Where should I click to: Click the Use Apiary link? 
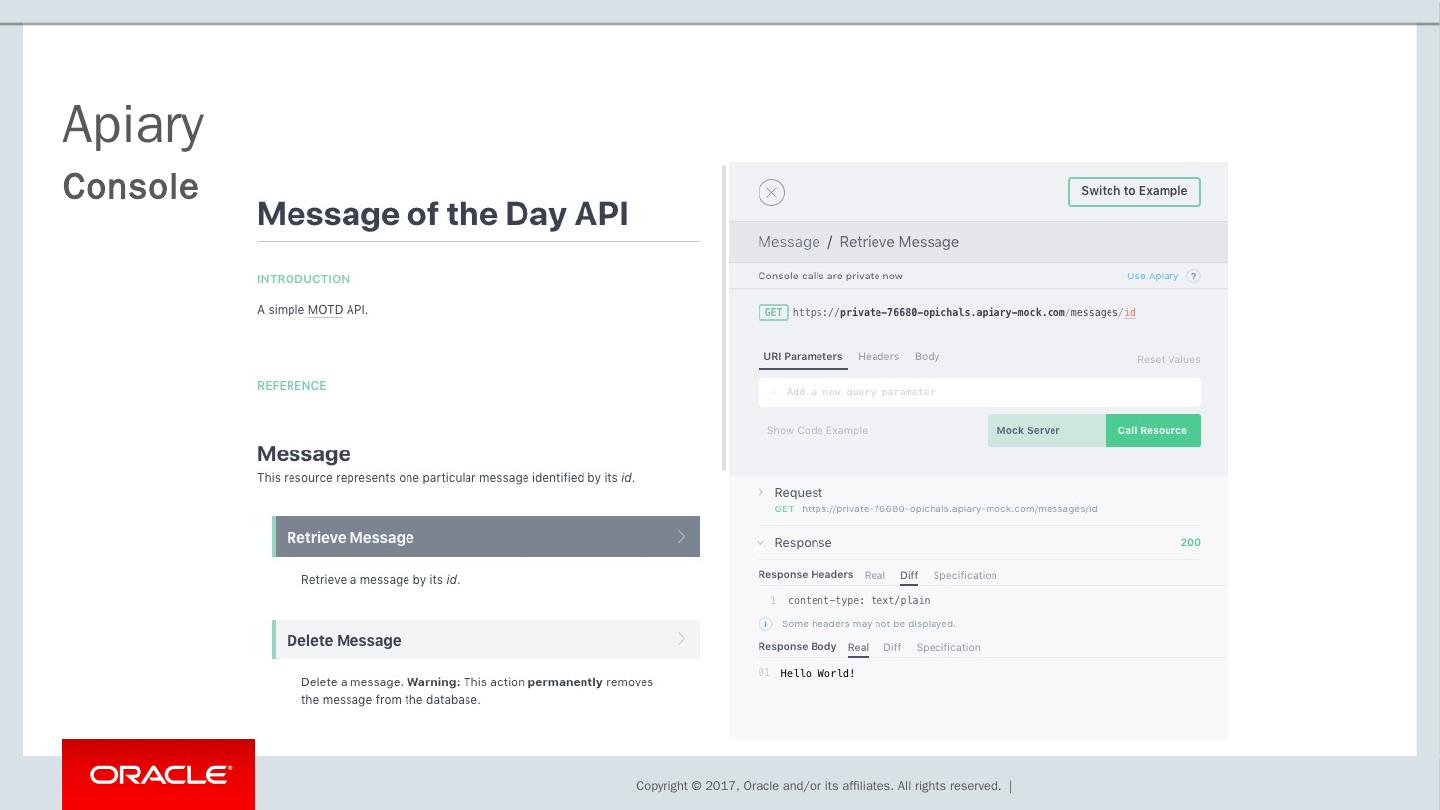[x=1152, y=276]
